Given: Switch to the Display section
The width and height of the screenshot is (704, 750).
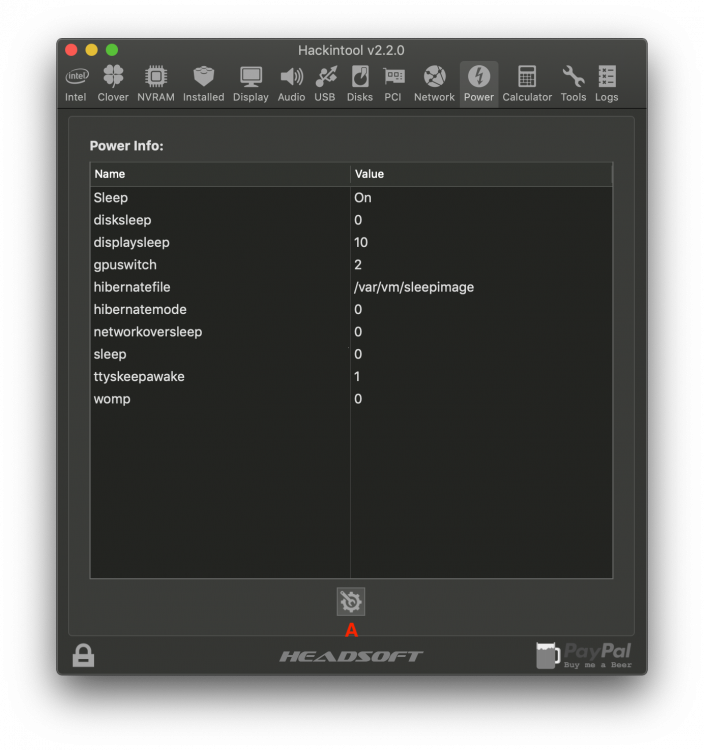Looking at the screenshot, I should click(x=251, y=84).
